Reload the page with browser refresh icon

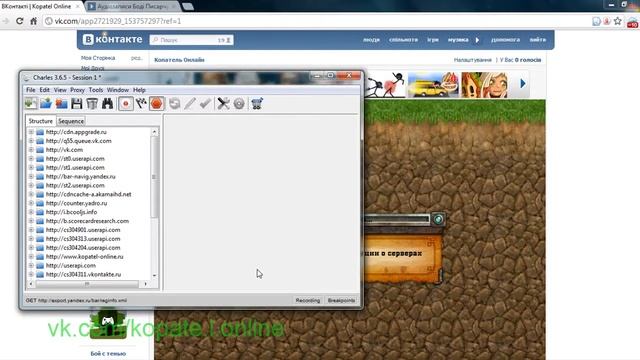[20, 21]
